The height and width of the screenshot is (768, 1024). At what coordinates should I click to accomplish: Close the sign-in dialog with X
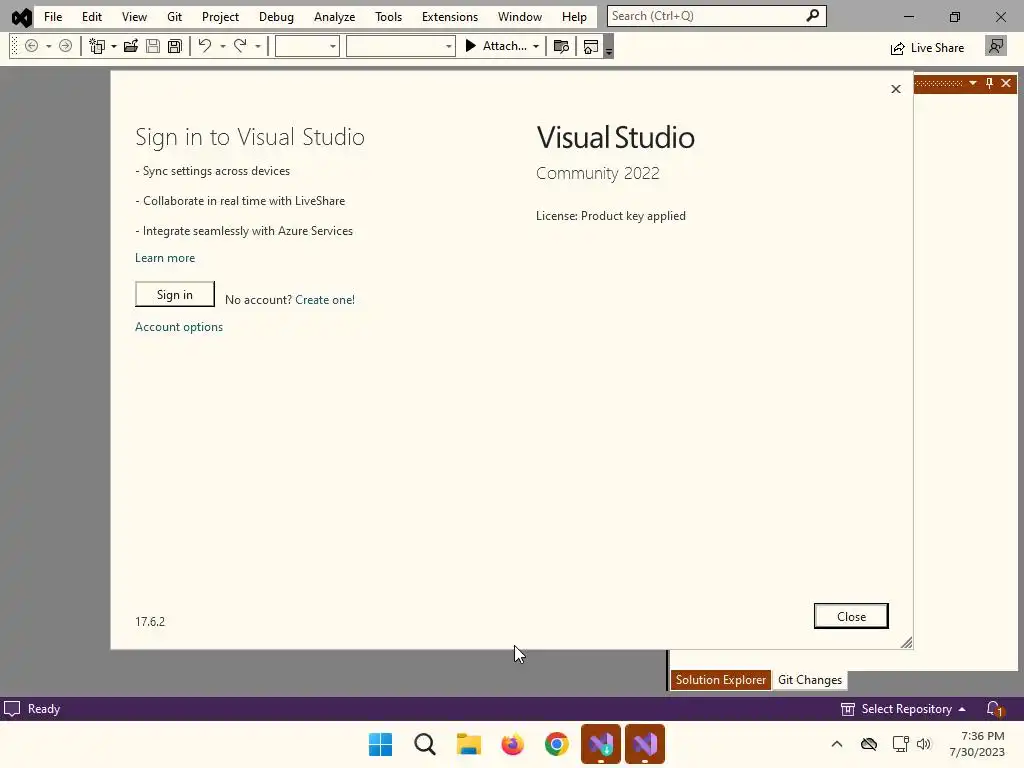[x=896, y=89]
